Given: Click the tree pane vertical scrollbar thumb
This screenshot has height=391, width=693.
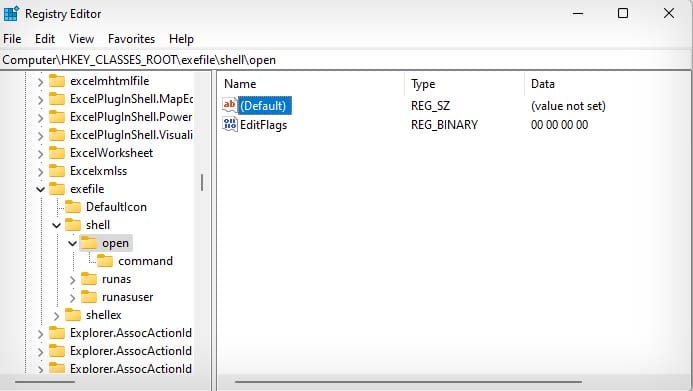Looking at the screenshot, I should [x=202, y=182].
